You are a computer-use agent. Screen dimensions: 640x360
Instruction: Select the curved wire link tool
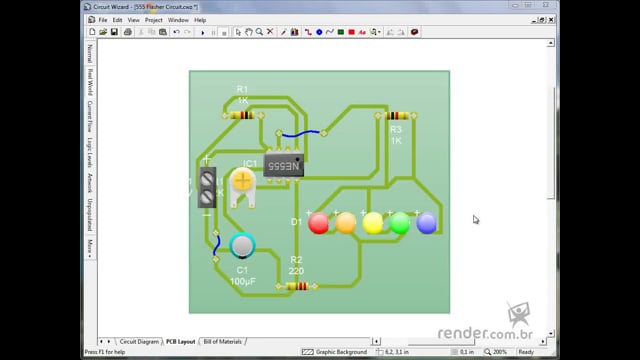[330, 32]
